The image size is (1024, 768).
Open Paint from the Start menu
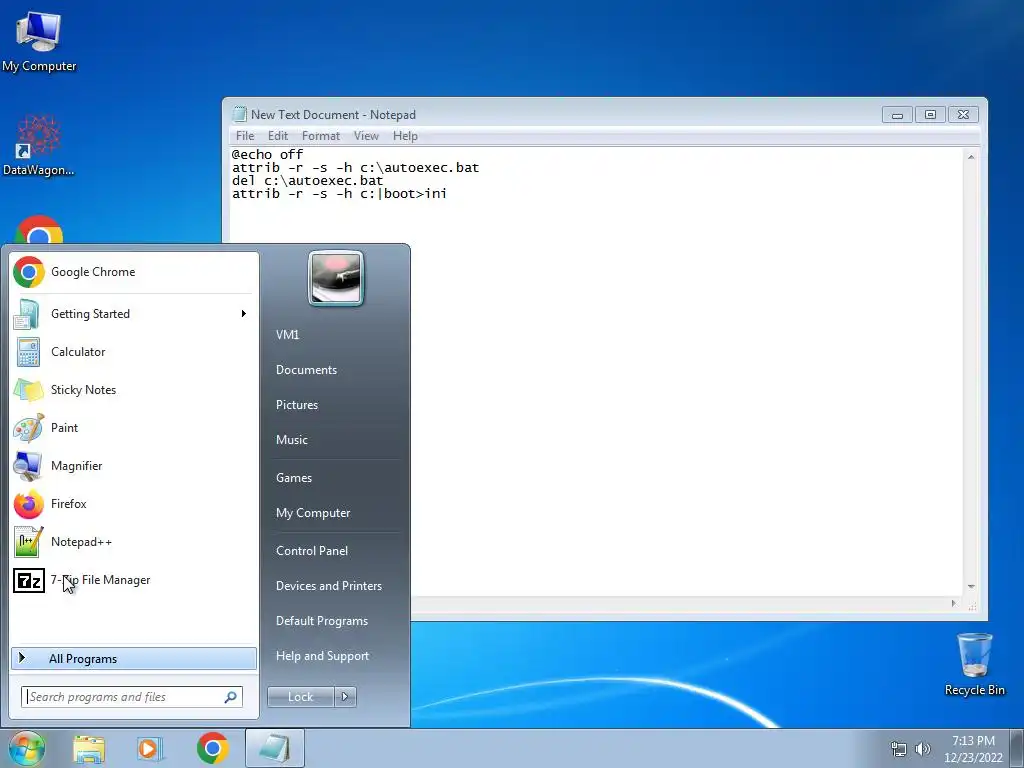[x=134, y=427]
